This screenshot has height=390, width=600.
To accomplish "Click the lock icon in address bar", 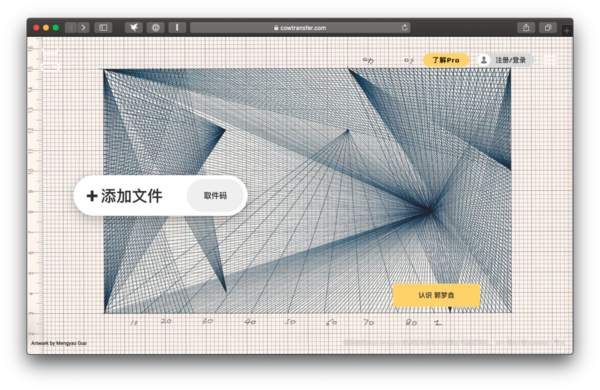I will pyautogui.click(x=276, y=28).
